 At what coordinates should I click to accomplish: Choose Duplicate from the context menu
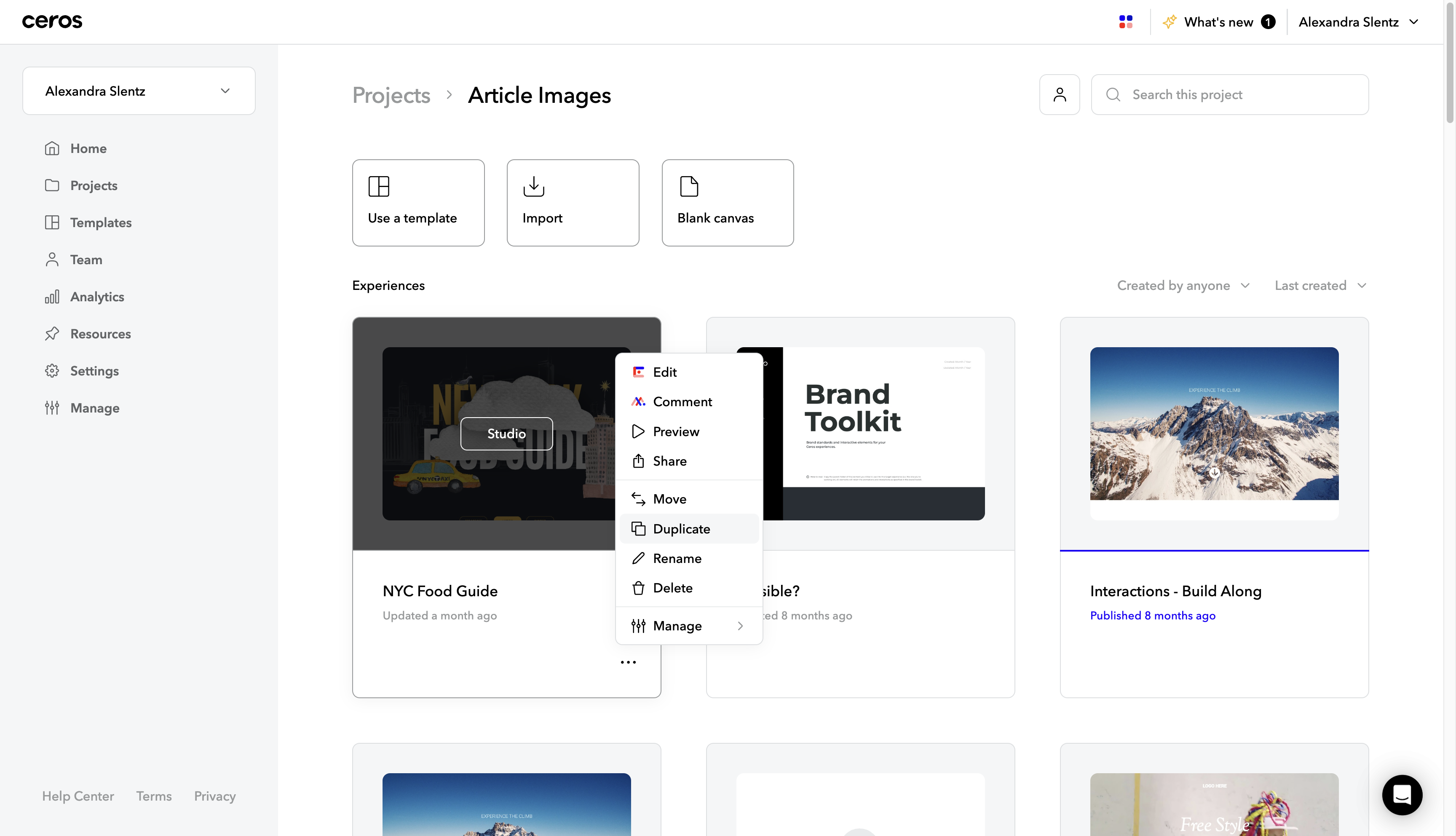(x=689, y=528)
